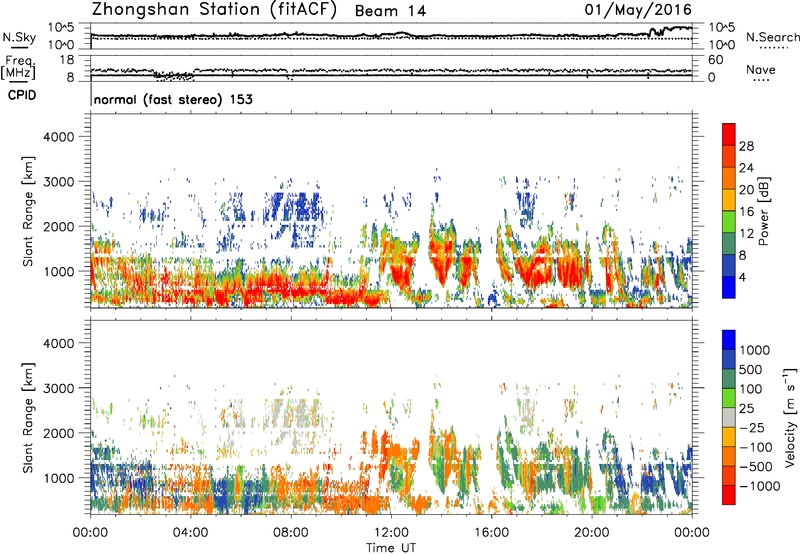The width and height of the screenshot is (800, 554).
Task: Click the 60 tick label beside Nave
Action: (715, 60)
